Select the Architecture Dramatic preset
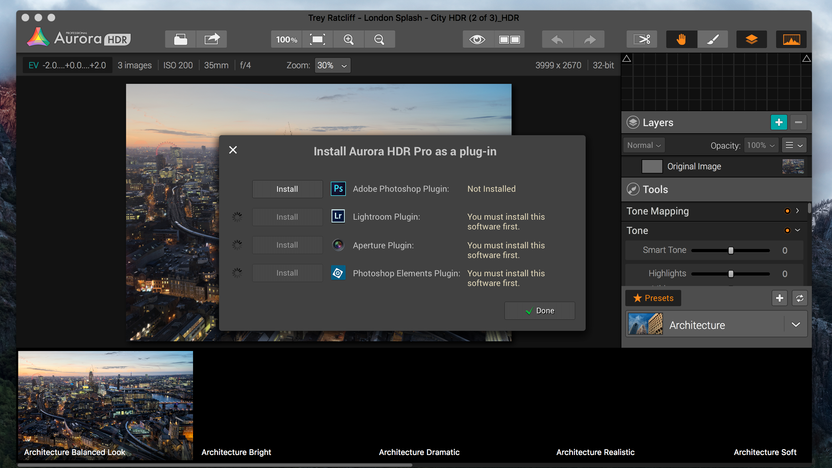This screenshot has width=832, height=468. coord(419,452)
